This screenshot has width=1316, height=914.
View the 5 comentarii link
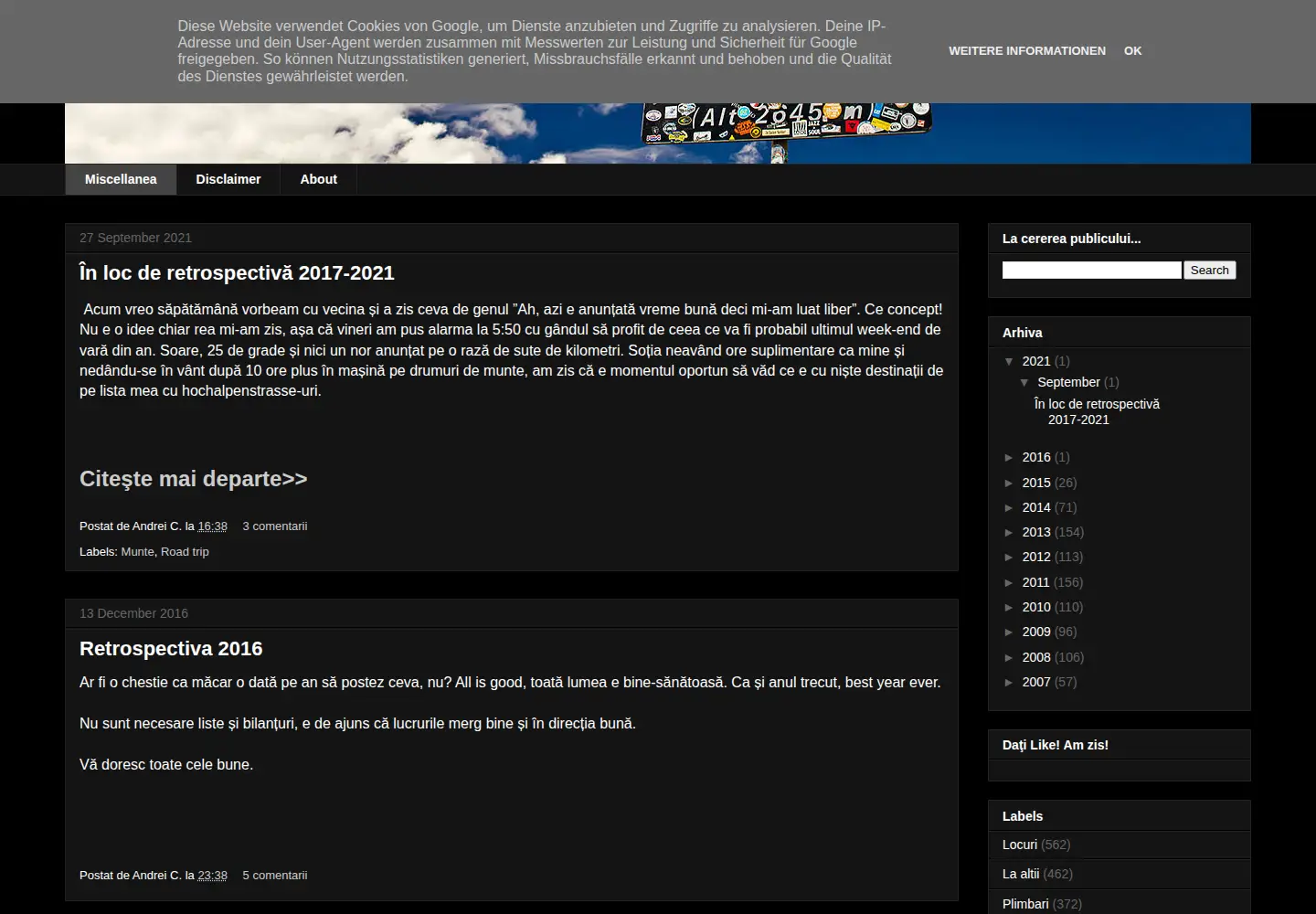click(275, 876)
